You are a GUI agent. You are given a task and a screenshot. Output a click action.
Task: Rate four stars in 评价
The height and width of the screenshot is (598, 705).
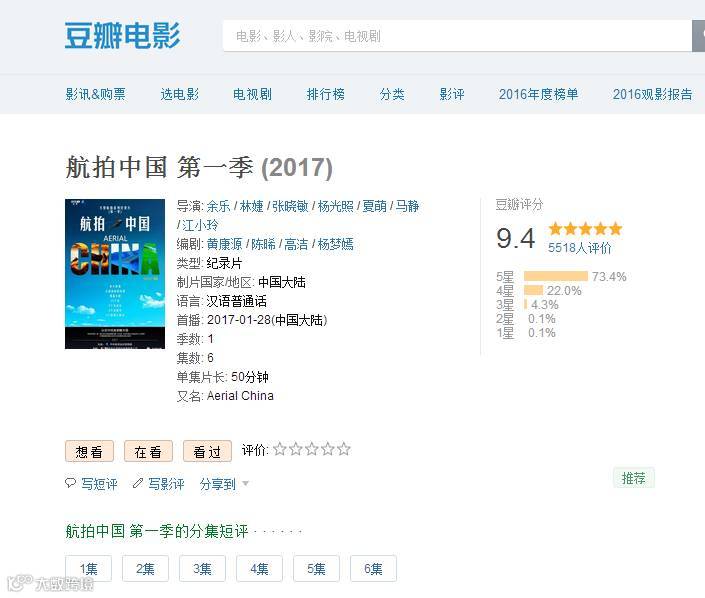(x=328, y=449)
